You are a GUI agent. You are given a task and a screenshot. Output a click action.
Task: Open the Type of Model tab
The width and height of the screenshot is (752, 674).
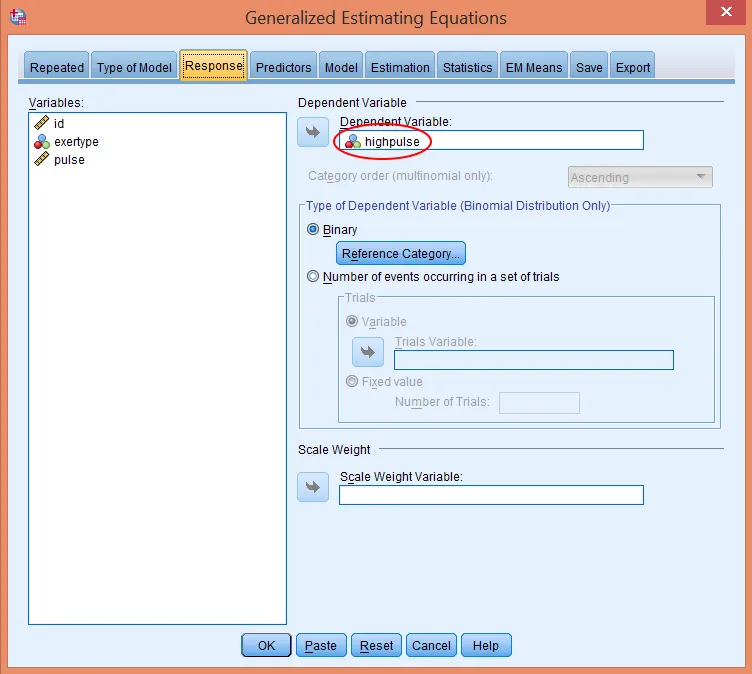(134, 67)
